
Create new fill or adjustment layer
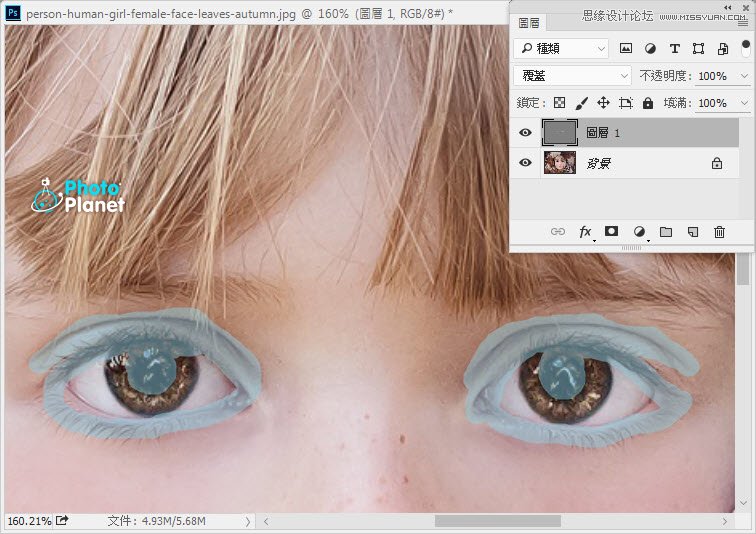pos(640,232)
